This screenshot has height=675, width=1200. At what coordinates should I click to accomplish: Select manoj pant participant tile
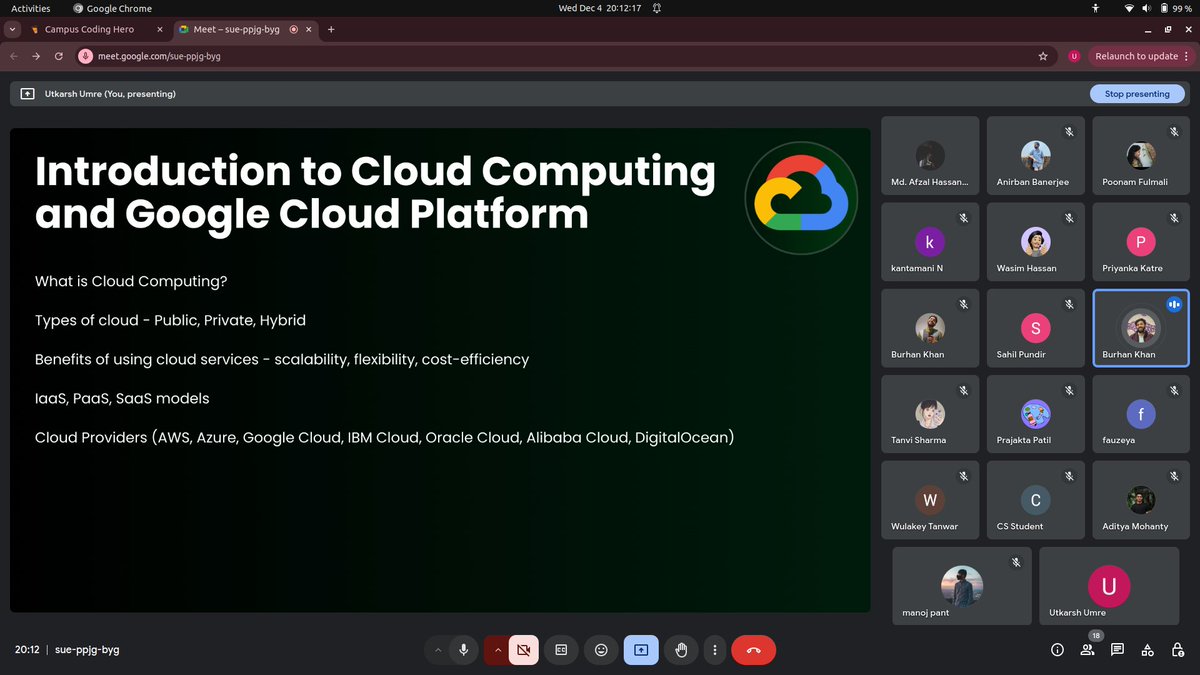(962, 586)
